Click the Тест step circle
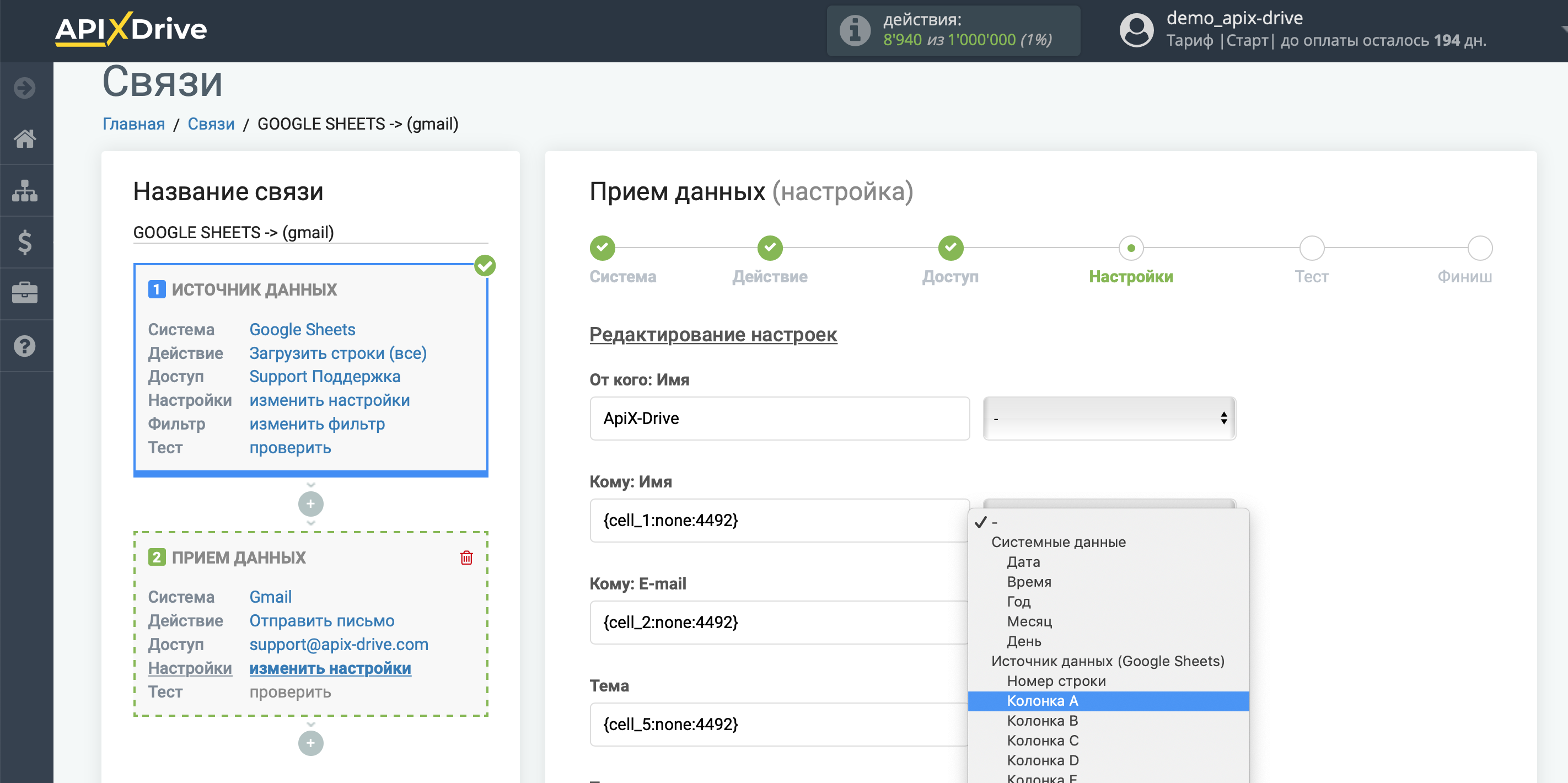 (1312, 248)
